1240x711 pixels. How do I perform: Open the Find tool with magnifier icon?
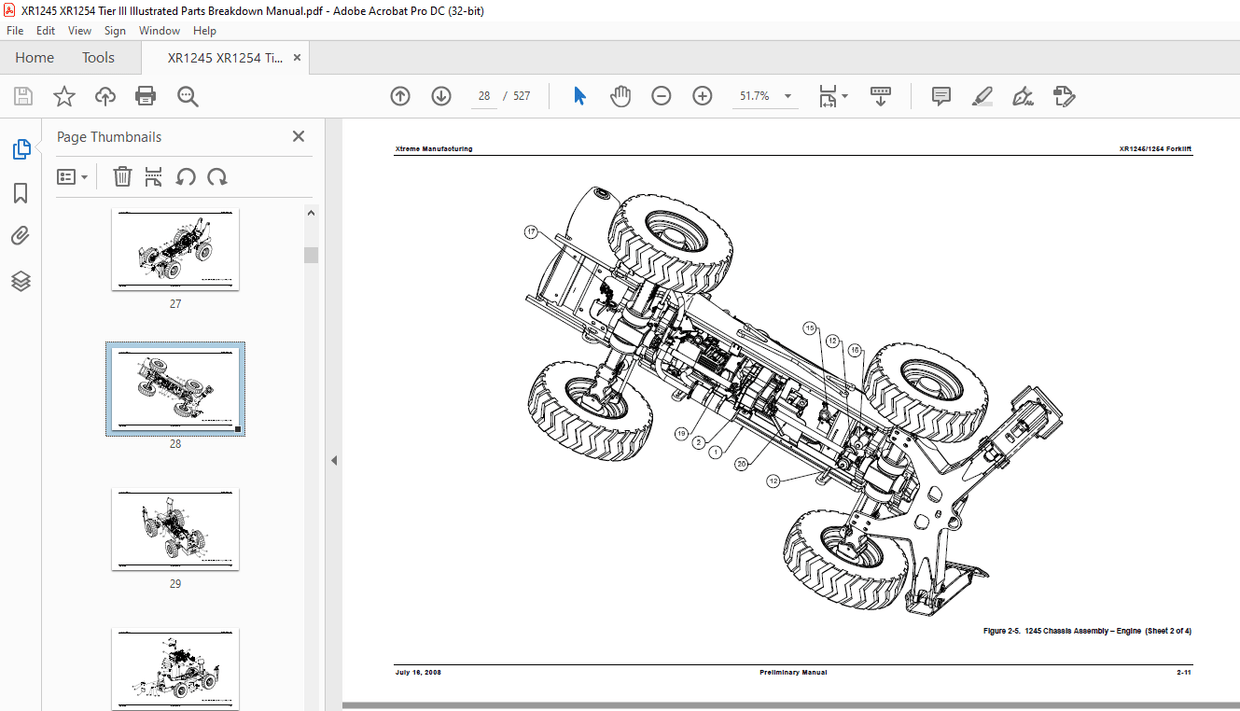point(186,96)
